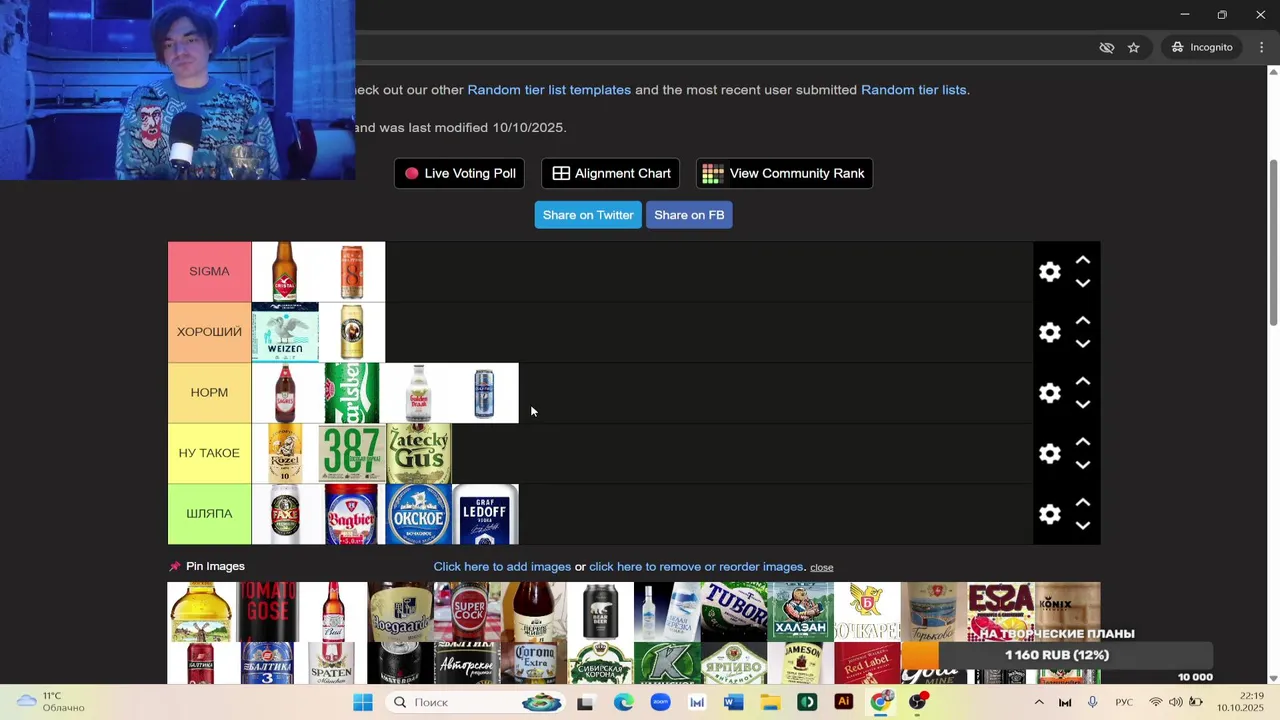The width and height of the screenshot is (1280, 720).
Task: Open settings gear for ШЛЯПА tier row
Action: [1049, 514]
